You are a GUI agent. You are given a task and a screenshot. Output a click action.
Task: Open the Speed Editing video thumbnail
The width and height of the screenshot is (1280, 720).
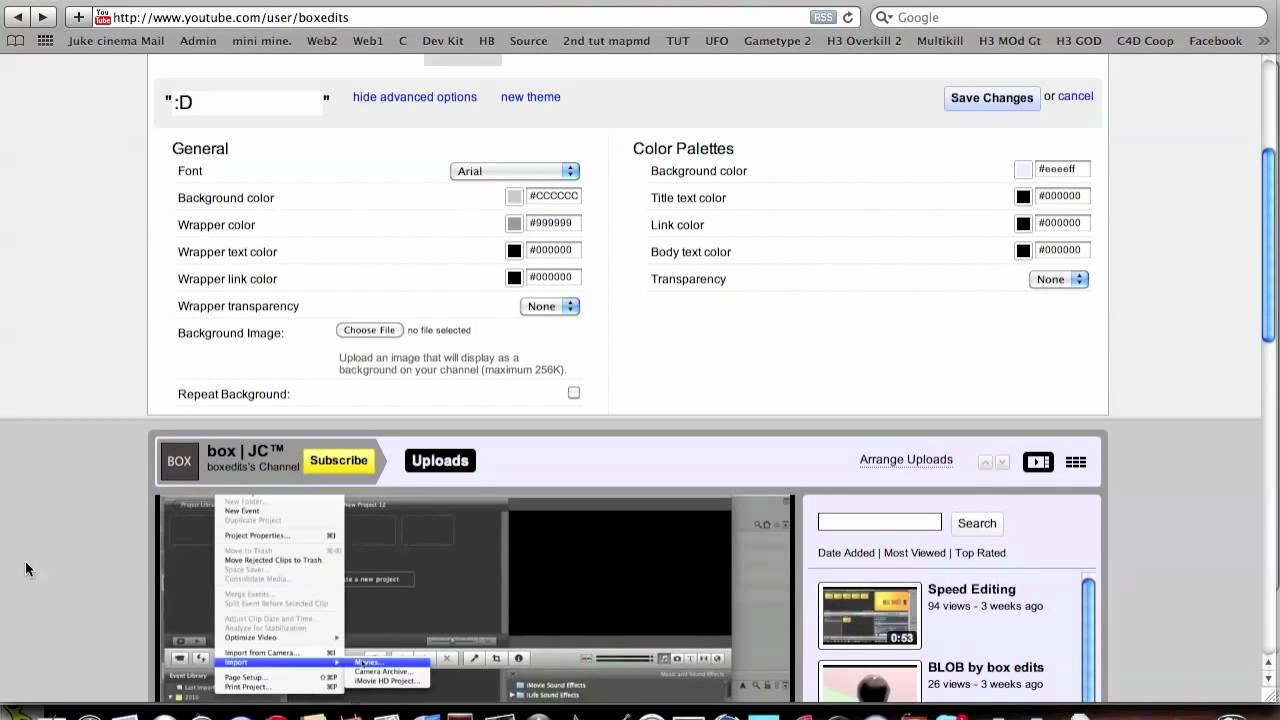pos(870,616)
